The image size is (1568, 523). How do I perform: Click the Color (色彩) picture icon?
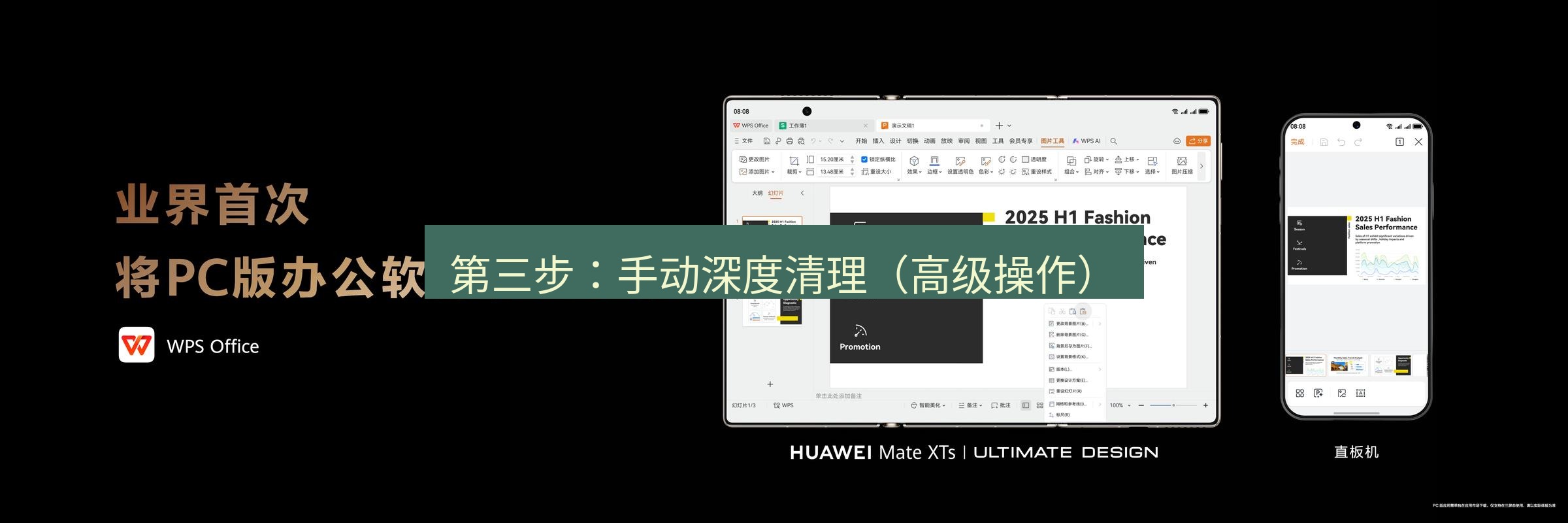(x=985, y=161)
